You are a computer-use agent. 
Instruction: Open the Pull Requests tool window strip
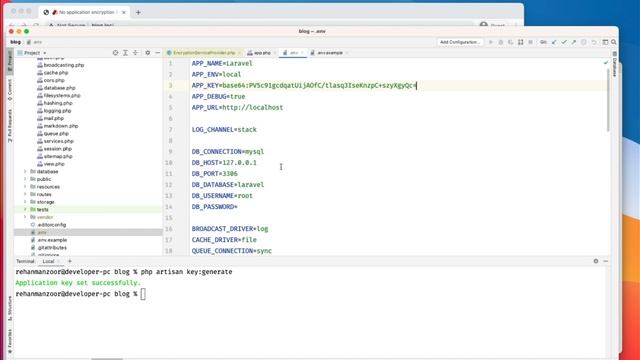point(10,126)
